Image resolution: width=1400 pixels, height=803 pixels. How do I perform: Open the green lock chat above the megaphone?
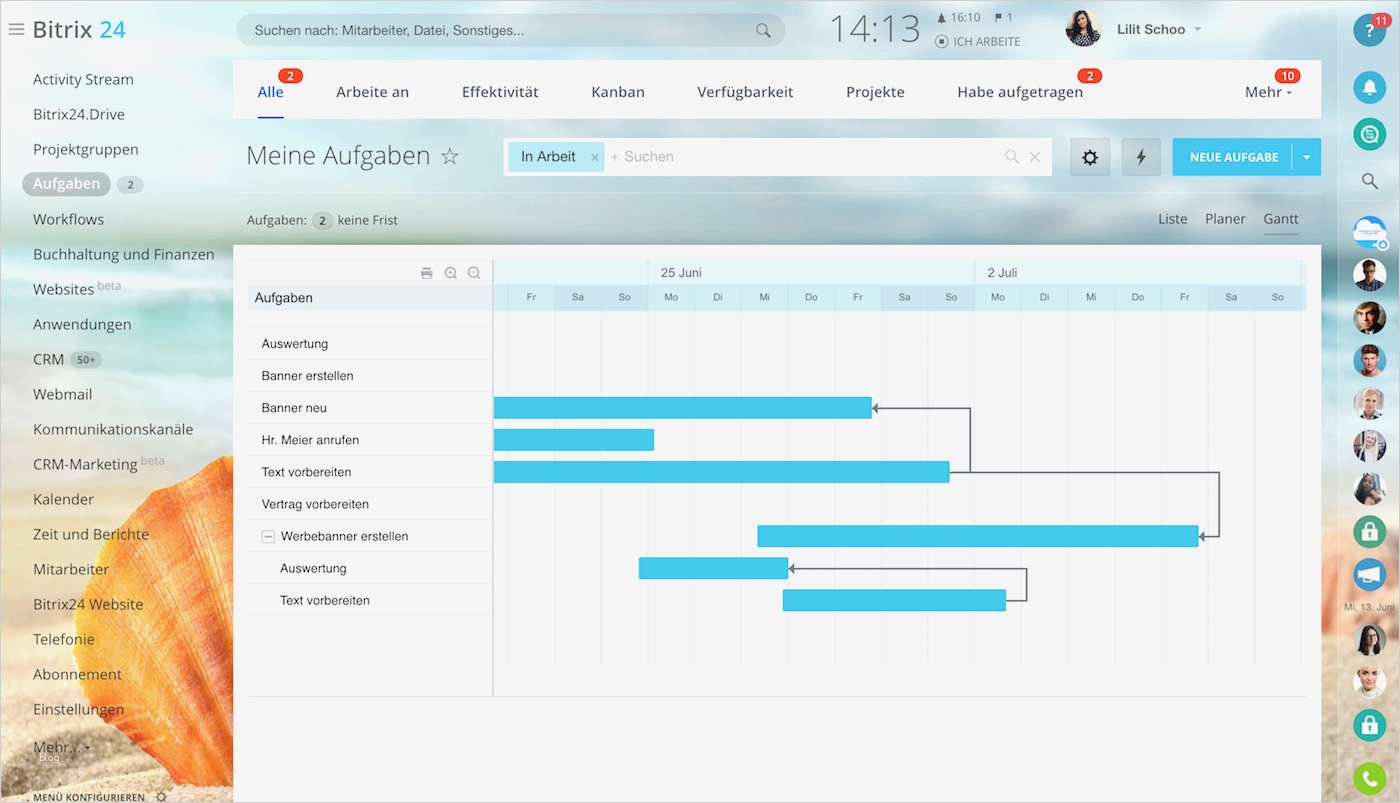coord(1370,531)
